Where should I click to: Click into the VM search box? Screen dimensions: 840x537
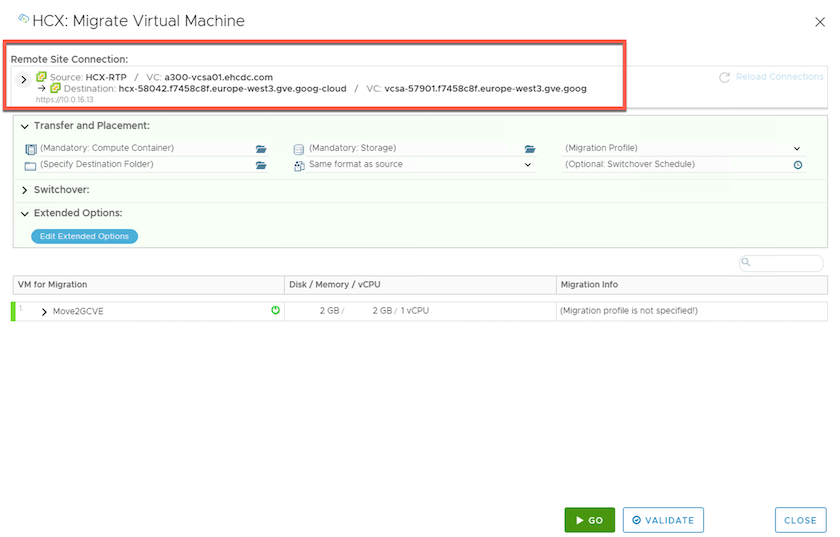pyautogui.click(x=781, y=263)
